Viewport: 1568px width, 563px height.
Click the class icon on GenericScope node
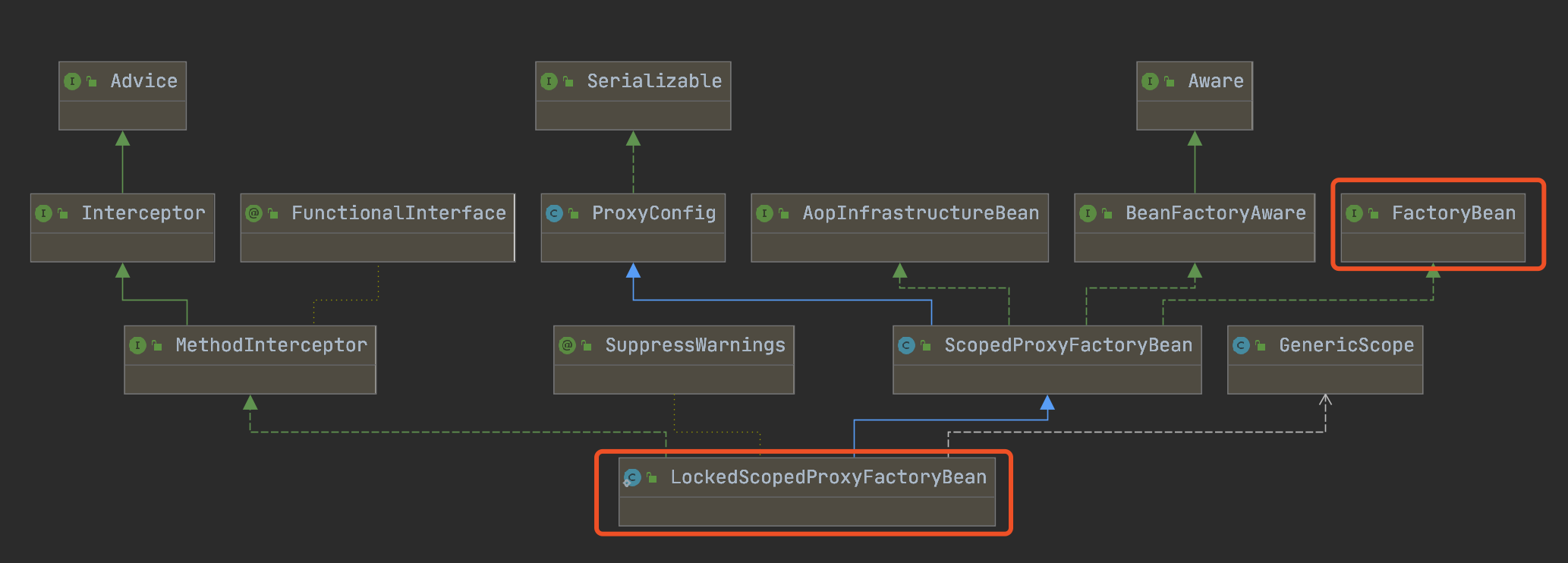point(1241,345)
